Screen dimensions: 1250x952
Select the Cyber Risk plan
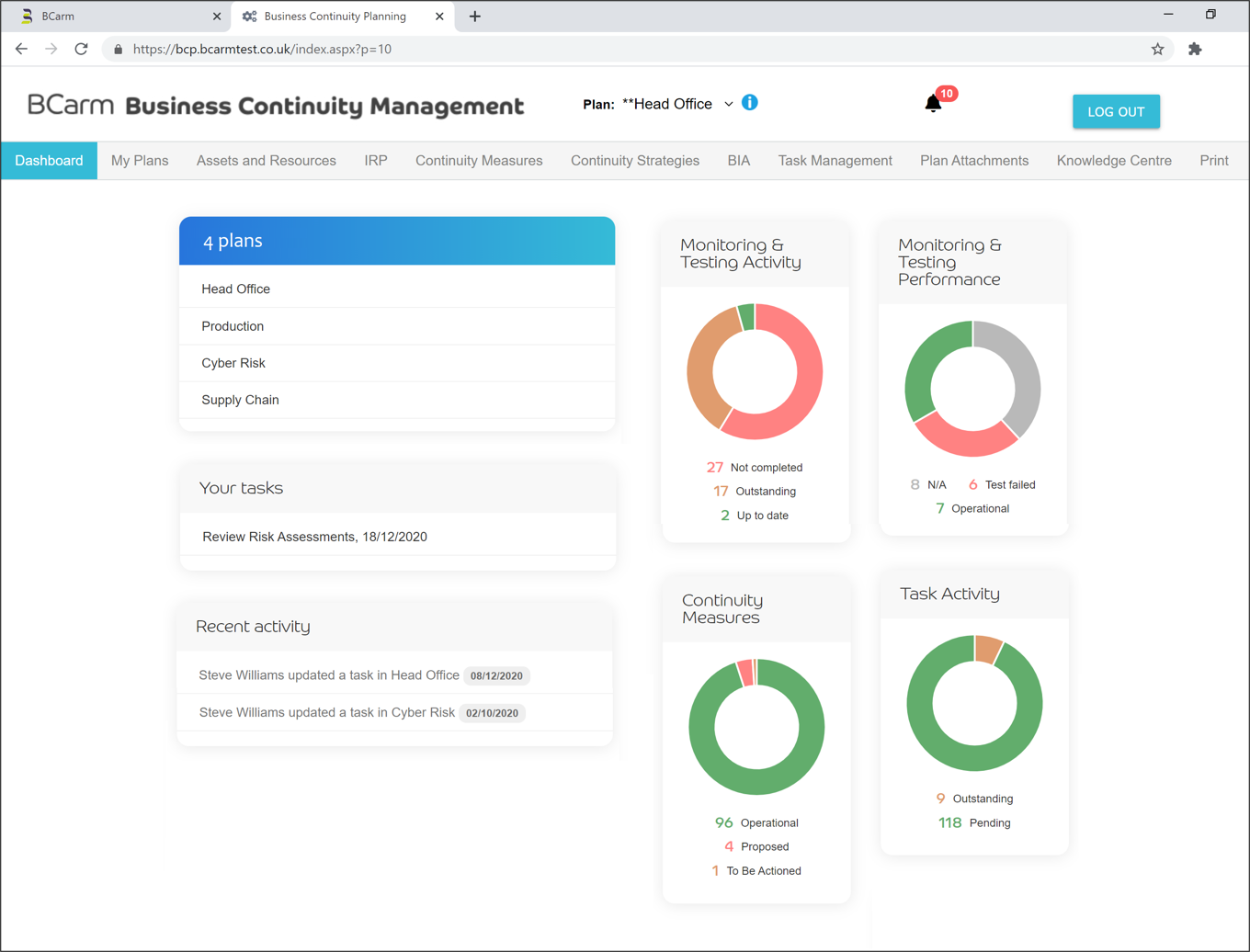point(233,363)
